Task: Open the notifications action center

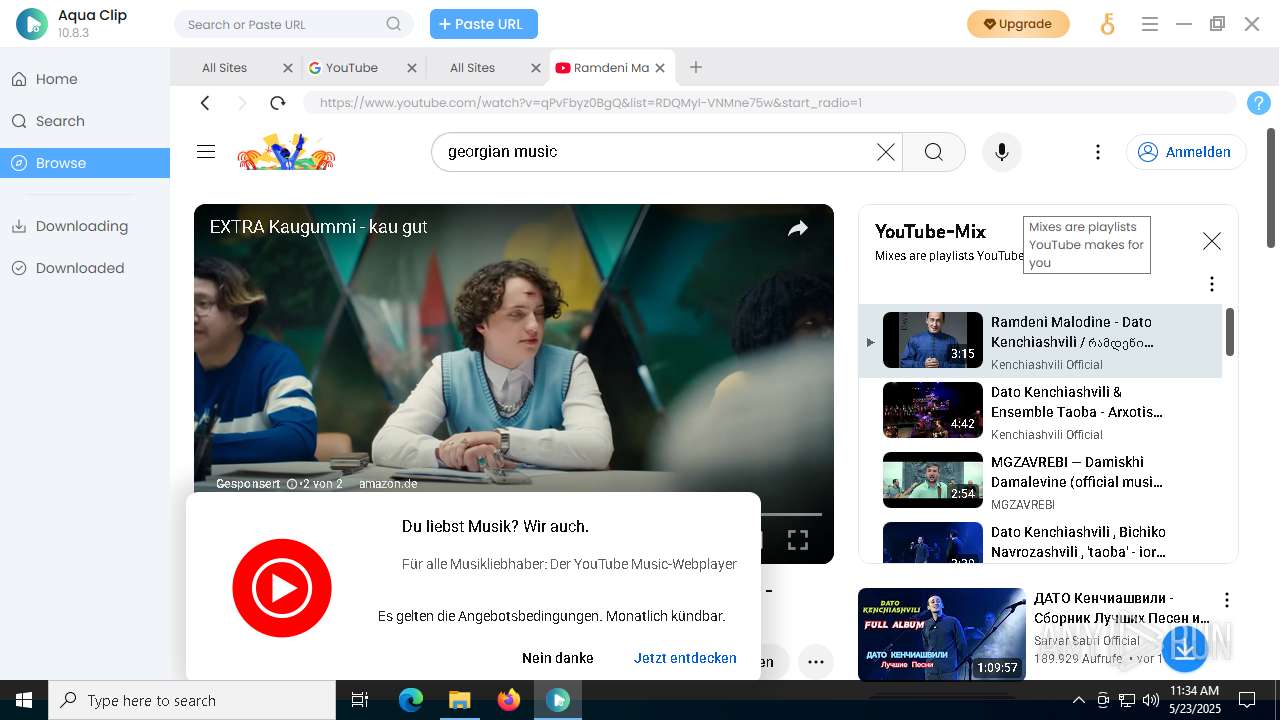Action: coord(1247,700)
